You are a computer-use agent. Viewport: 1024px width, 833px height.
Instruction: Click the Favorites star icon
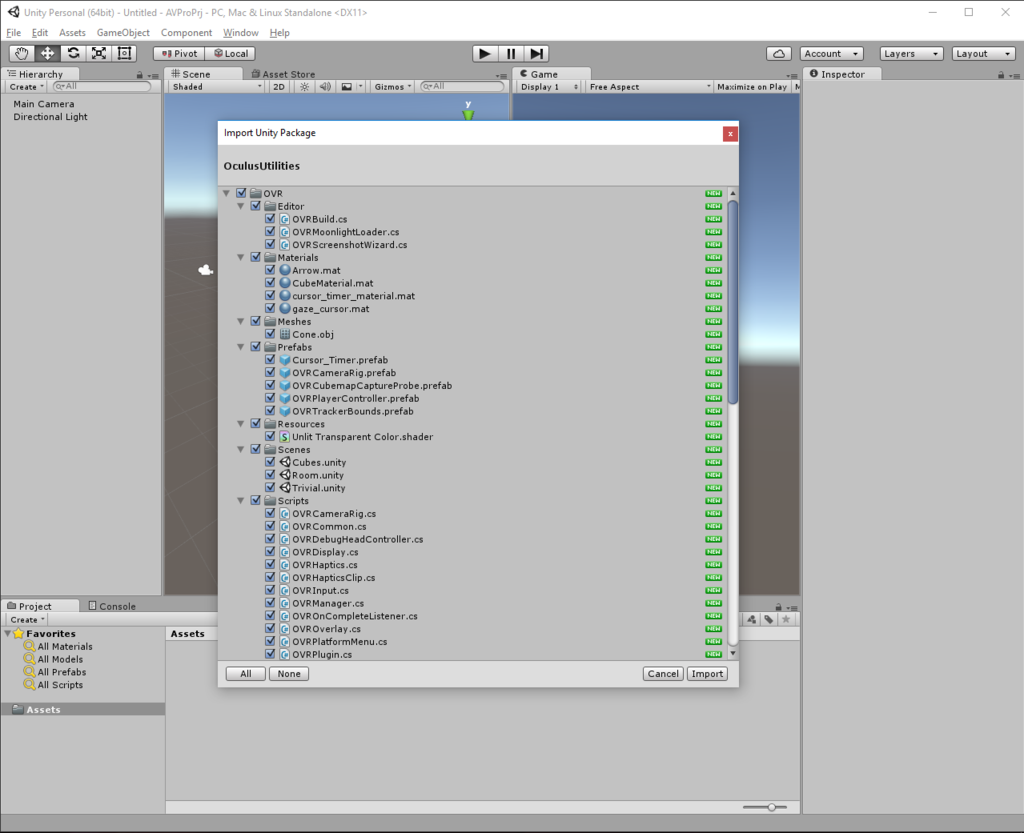tap(18, 633)
